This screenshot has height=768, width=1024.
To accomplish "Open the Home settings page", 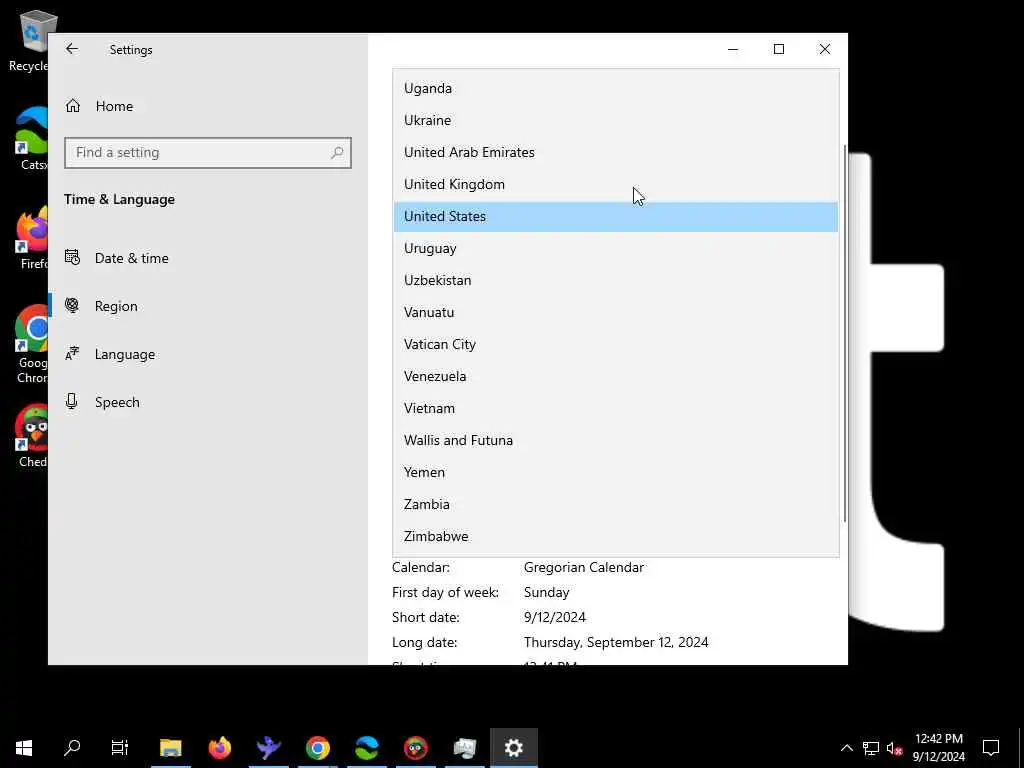I will 208,106.
